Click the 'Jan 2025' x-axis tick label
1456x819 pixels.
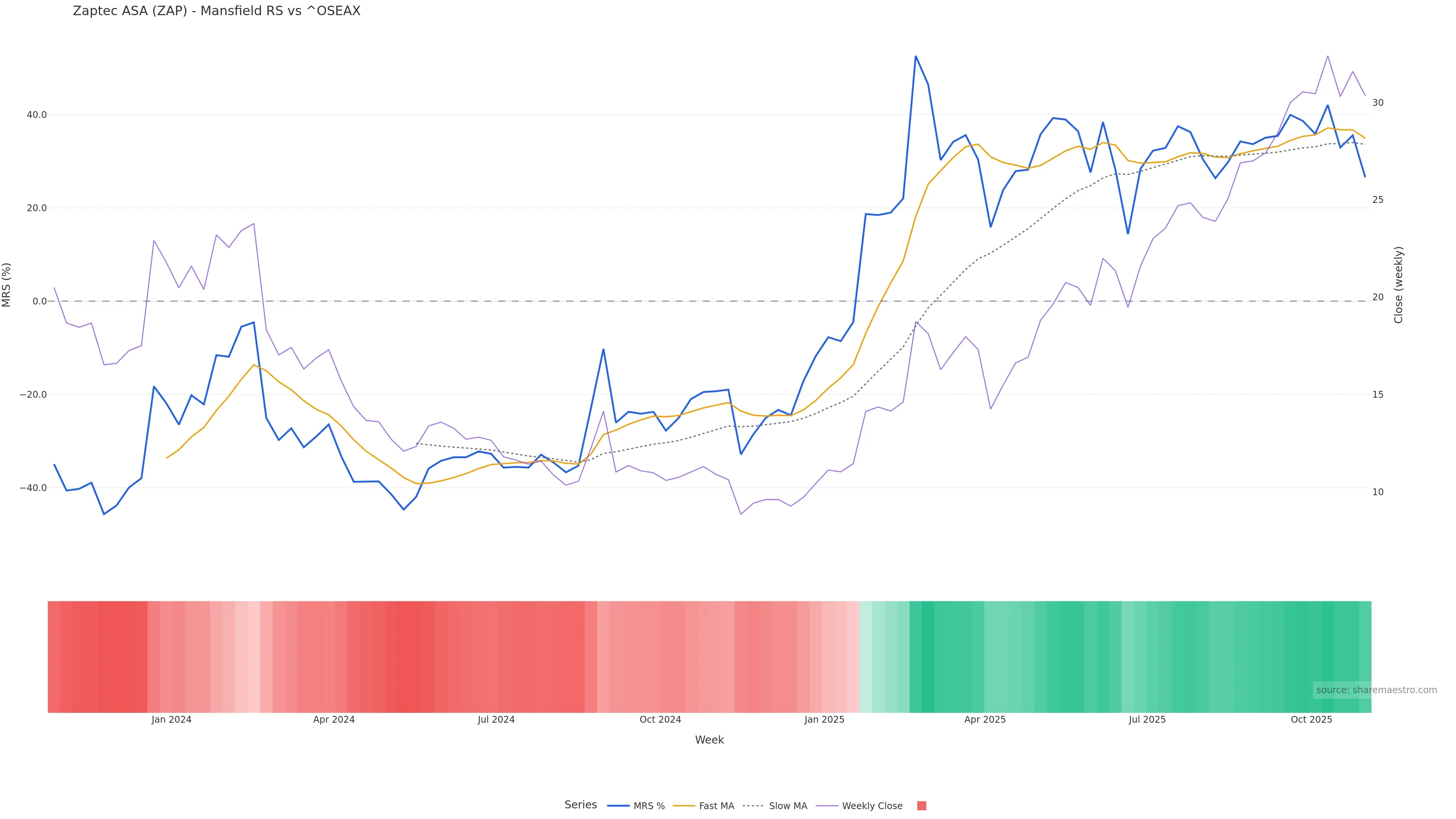pyautogui.click(x=824, y=720)
